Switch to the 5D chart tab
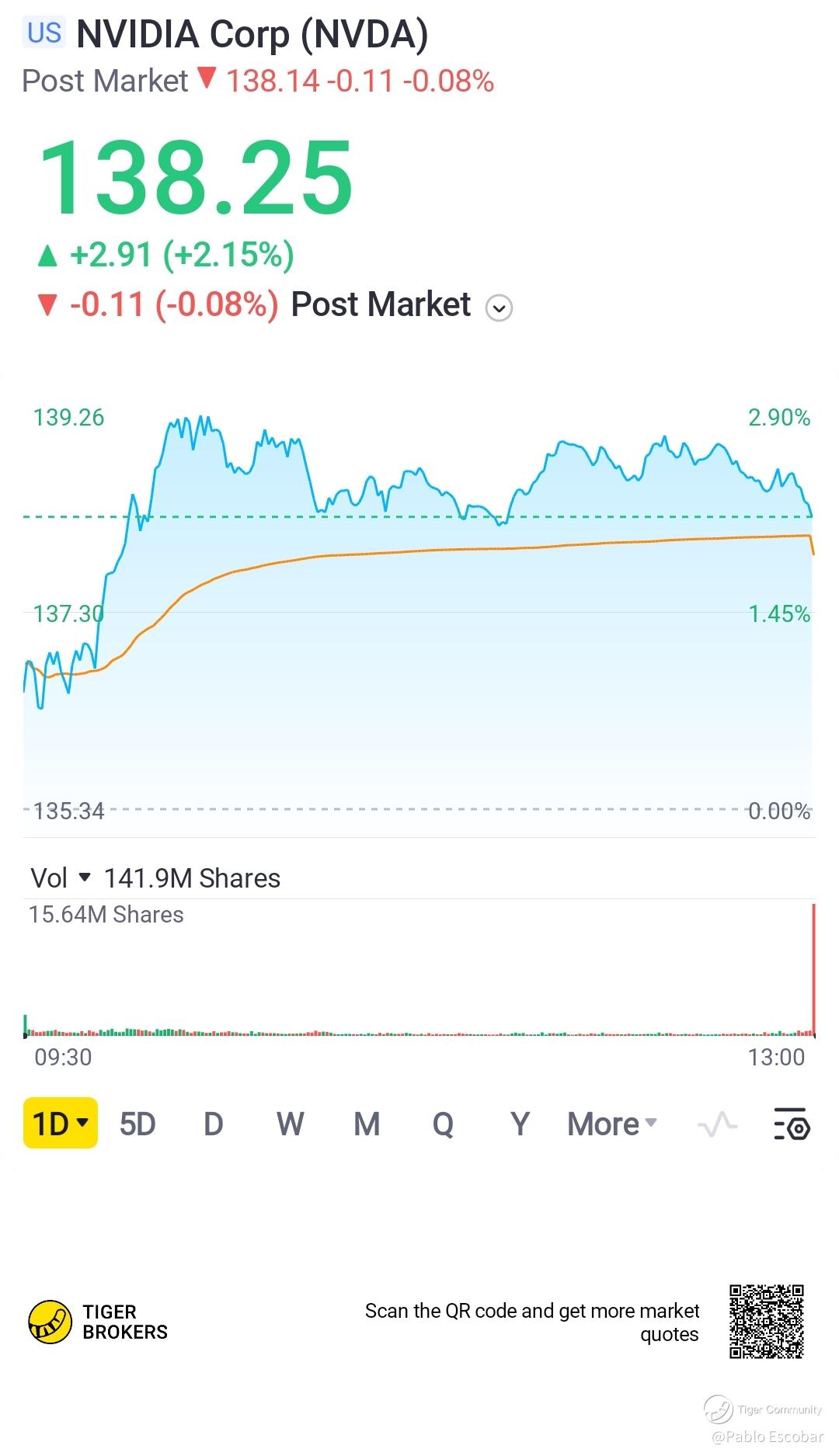Screen dimensions: 839x1456 coord(138,1124)
